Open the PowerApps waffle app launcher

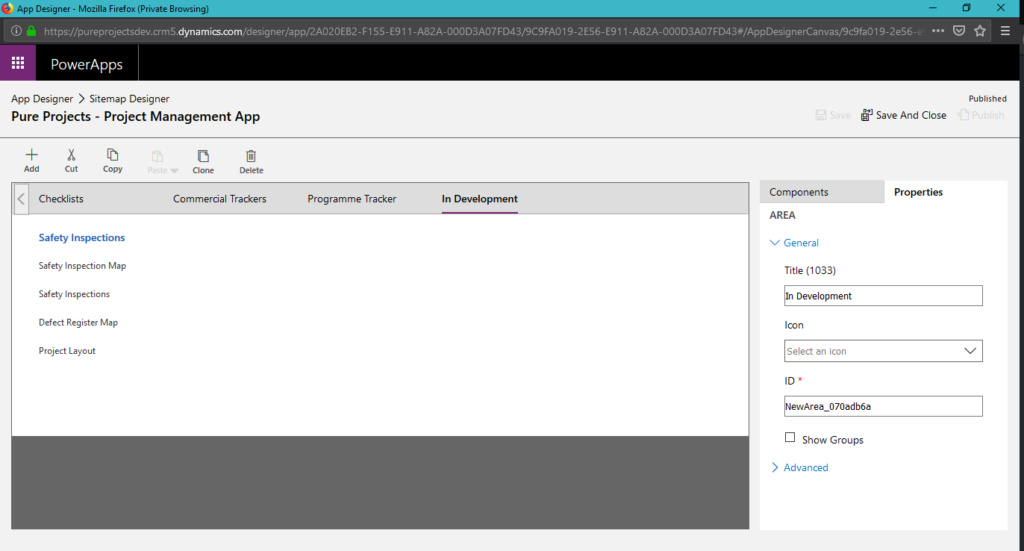coord(18,63)
